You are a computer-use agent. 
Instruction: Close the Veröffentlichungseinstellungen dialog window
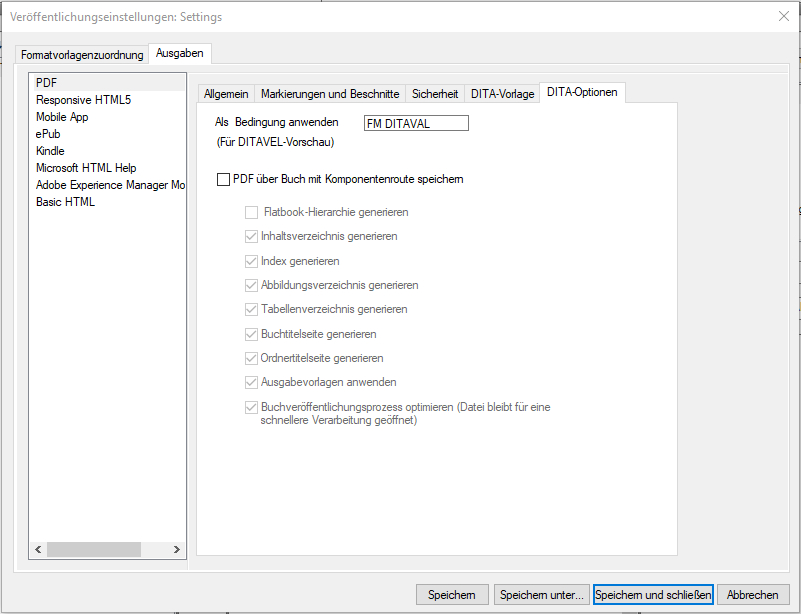(783, 16)
